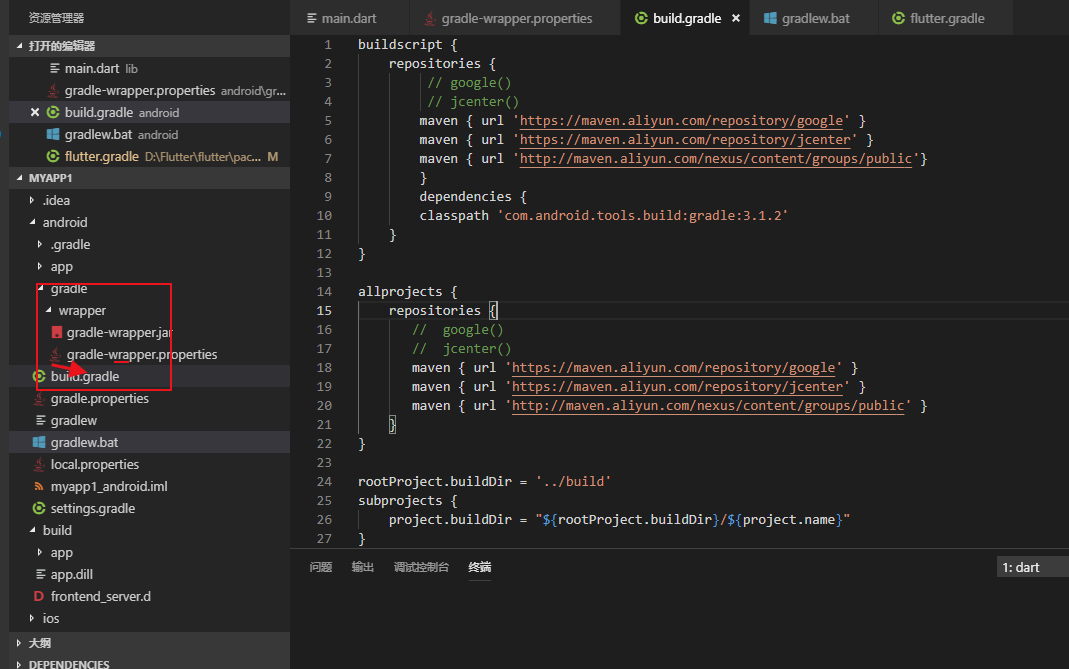Viewport: 1069px width, 669px height.
Task: Click the frontend_server.d red D icon
Action: pyautogui.click(x=39, y=596)
